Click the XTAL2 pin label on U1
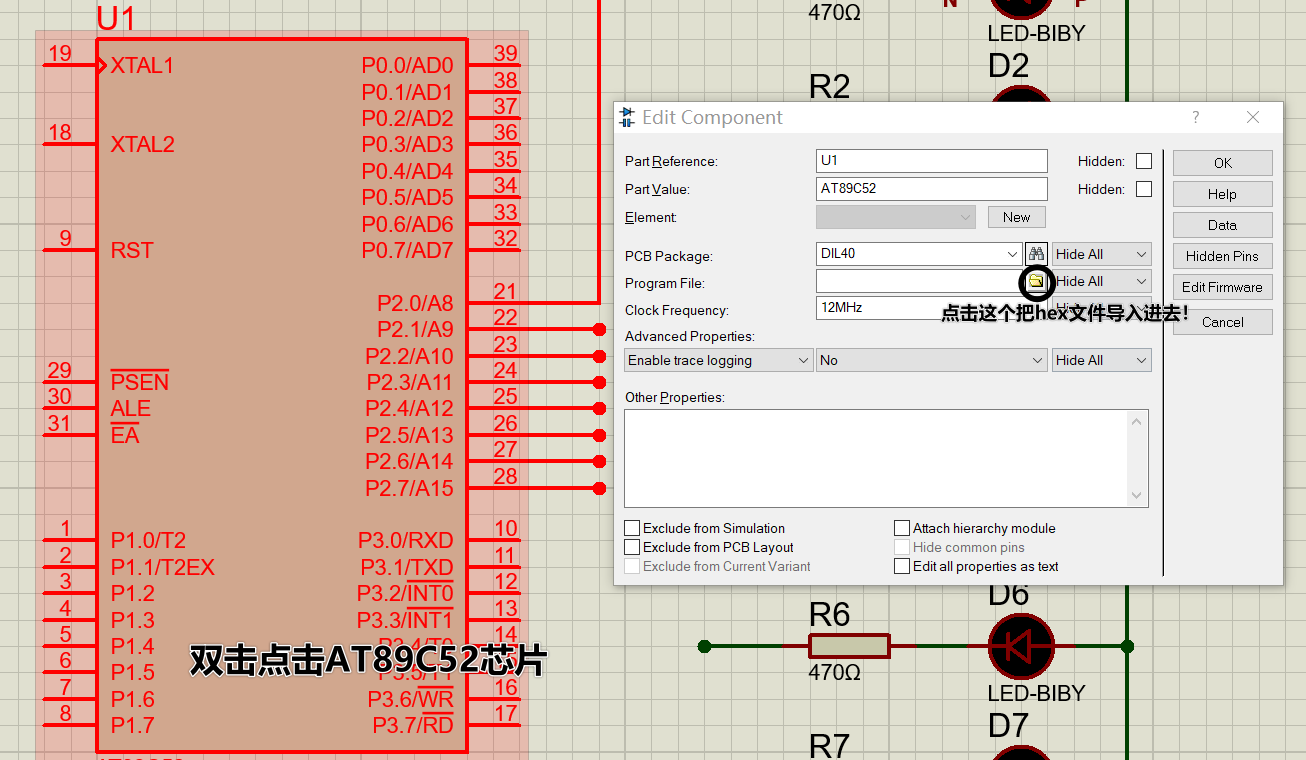Image resolution: width=1306 pixels, height=760 pixels. tap(142, 144)
